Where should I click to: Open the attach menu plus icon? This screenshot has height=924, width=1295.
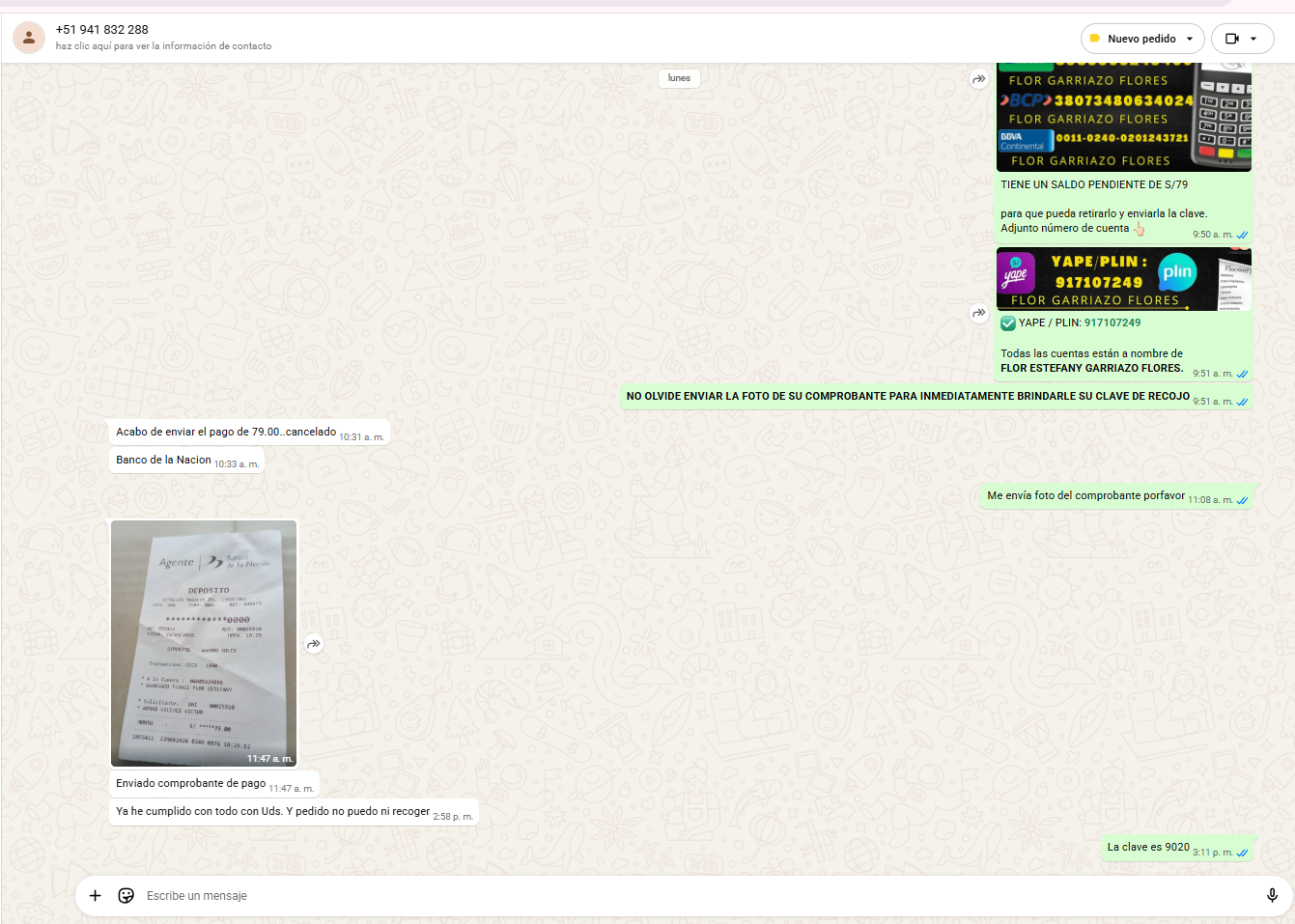[95, 896]
